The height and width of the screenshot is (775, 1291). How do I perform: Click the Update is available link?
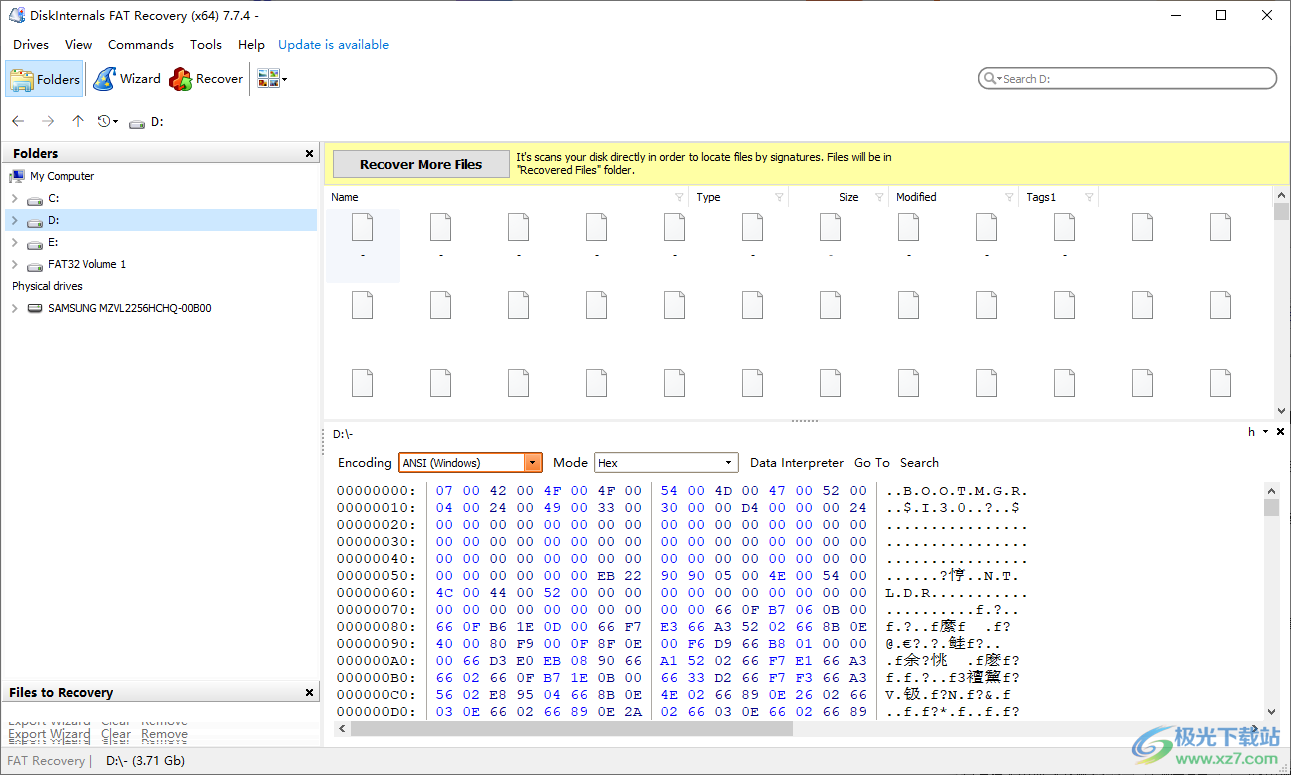pyautogui.click(x=334, y=44)
